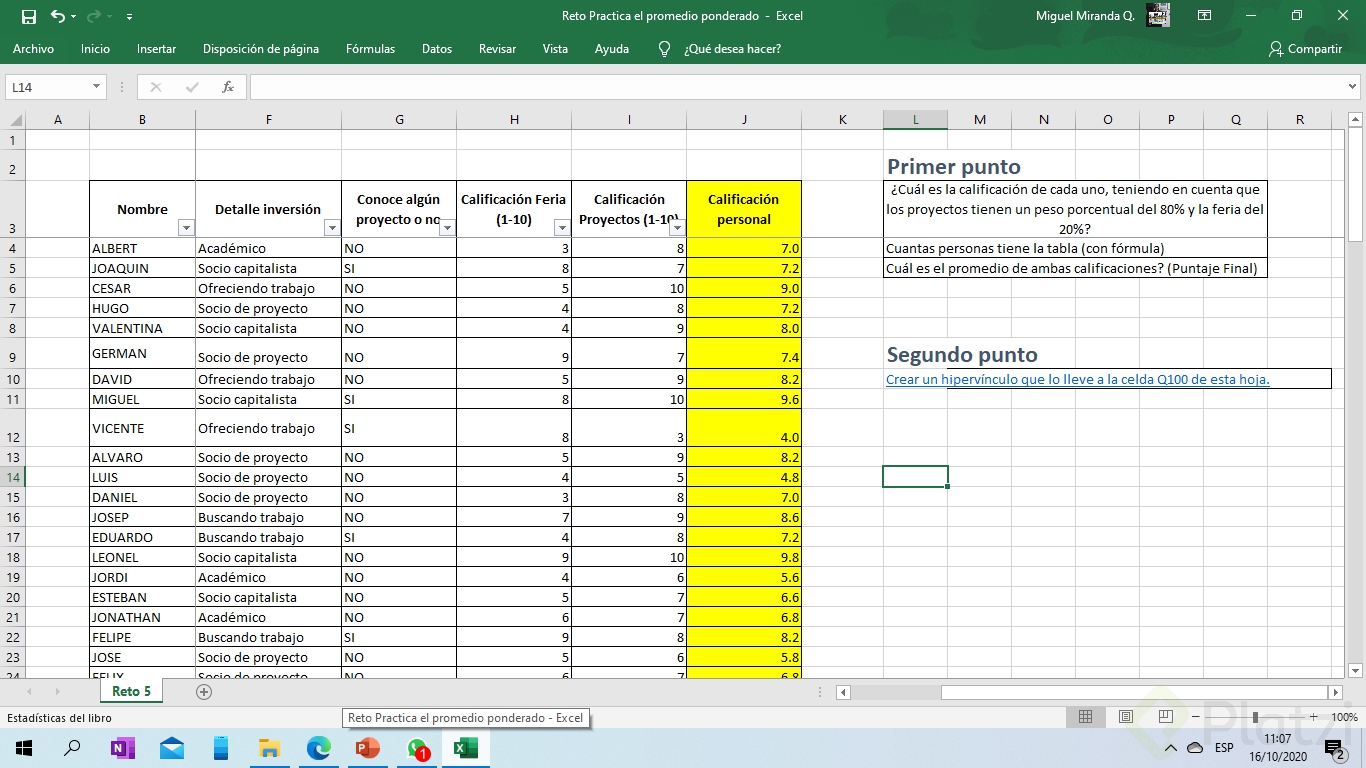Viewport: 1366px width, 768px height.
Task: Open the Archivo menu
Action: click(x=33, y=48)
